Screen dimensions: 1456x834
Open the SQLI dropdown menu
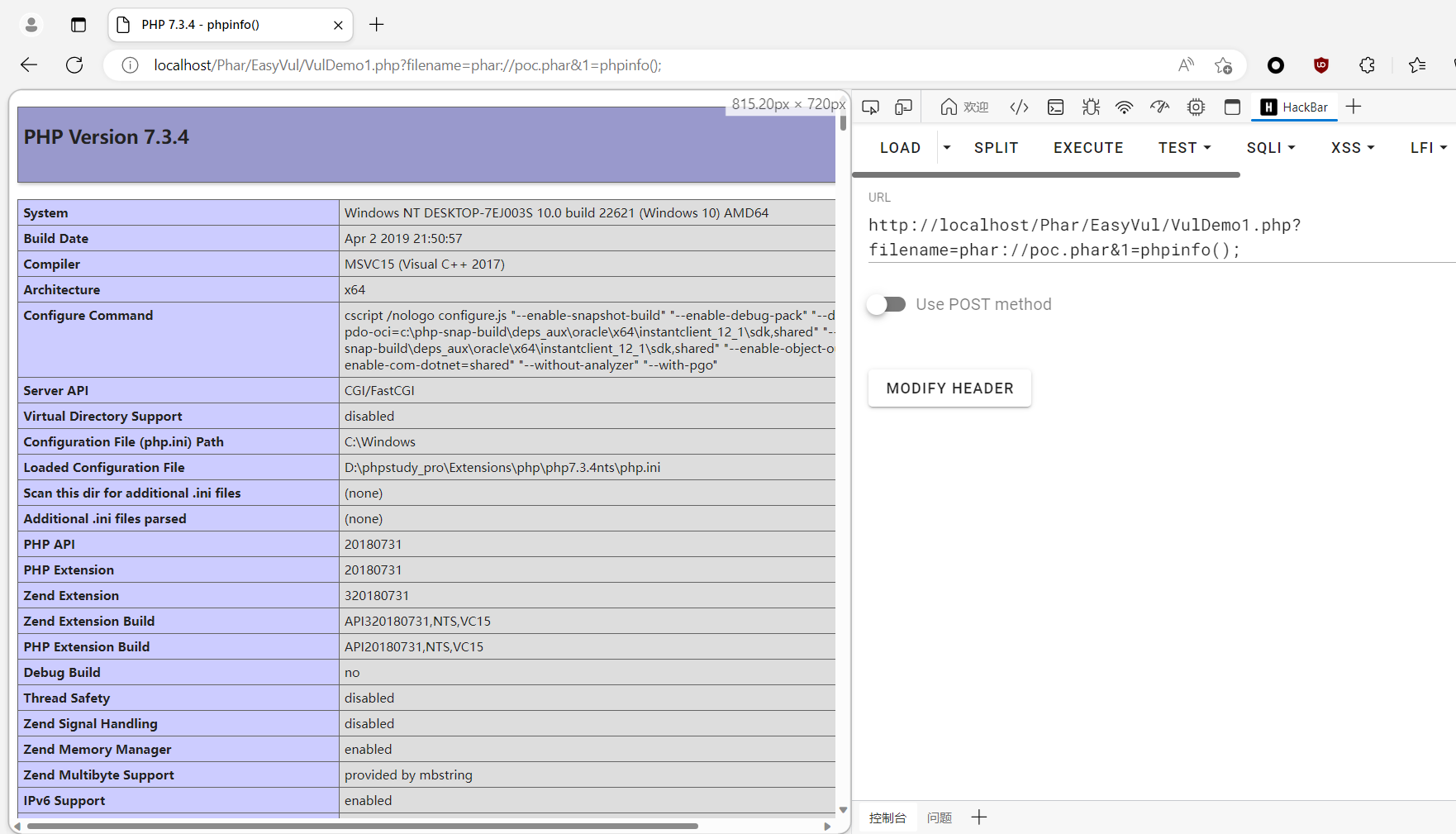point(1271,148)
